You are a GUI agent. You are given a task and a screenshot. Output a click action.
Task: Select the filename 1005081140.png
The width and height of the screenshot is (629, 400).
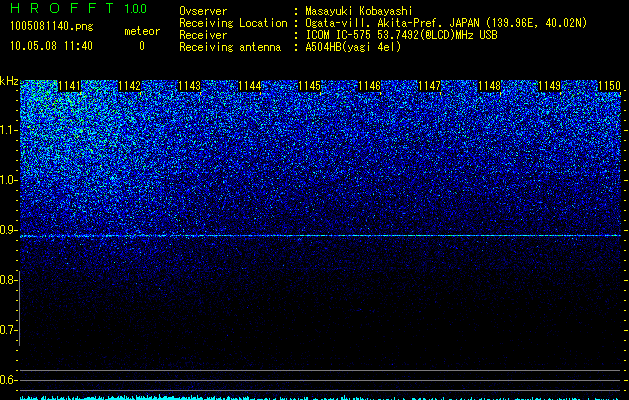tap(51, 26)
